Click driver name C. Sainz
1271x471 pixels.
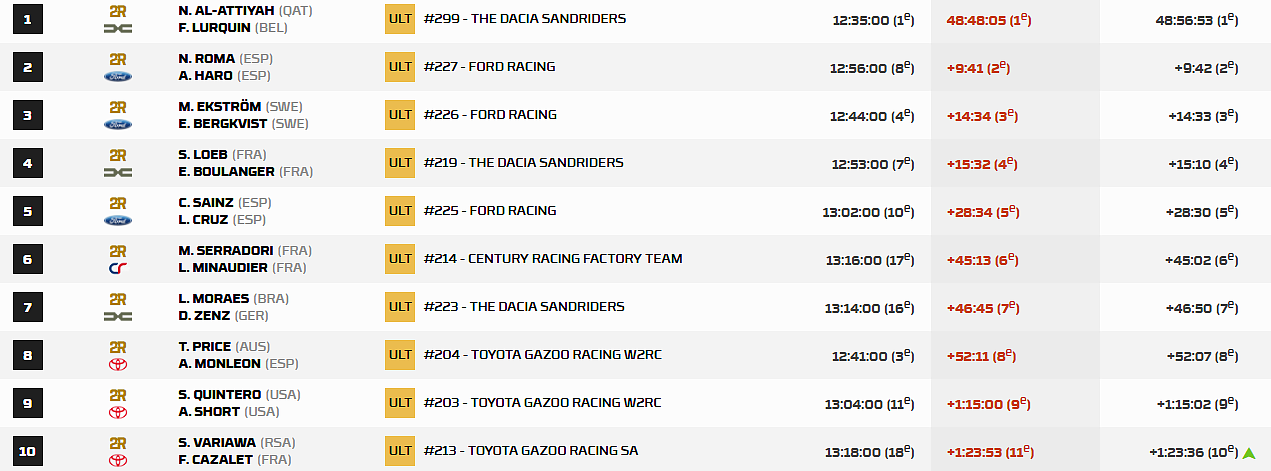[206, 203]
